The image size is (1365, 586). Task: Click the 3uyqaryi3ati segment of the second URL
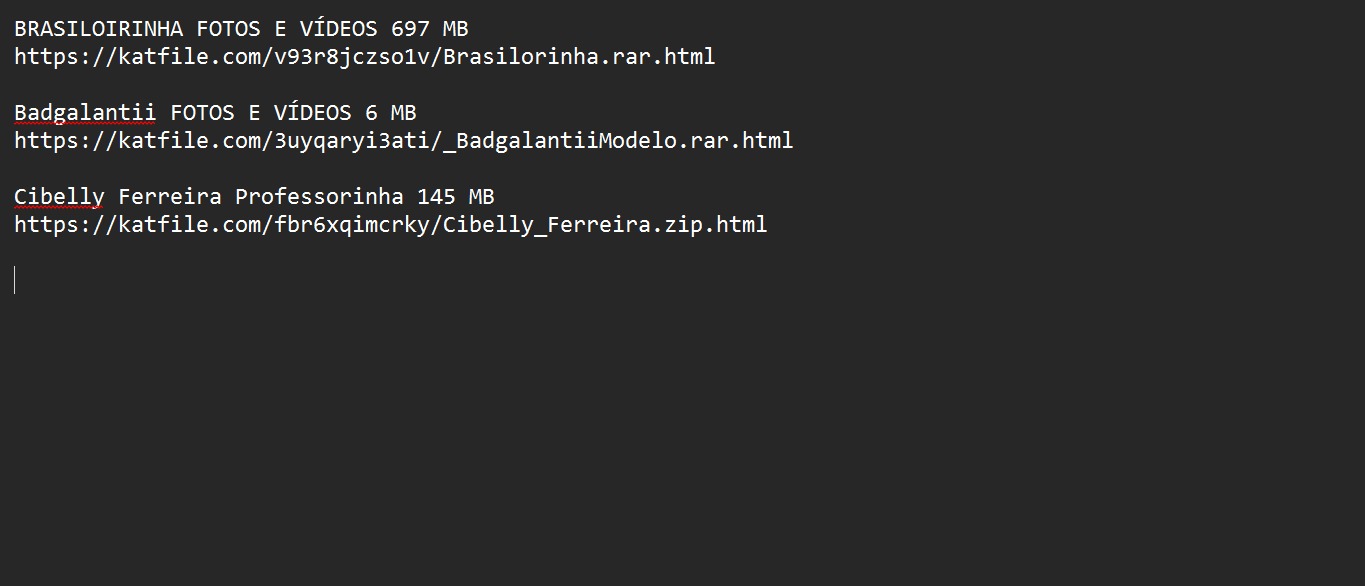[x=352, y=141]
